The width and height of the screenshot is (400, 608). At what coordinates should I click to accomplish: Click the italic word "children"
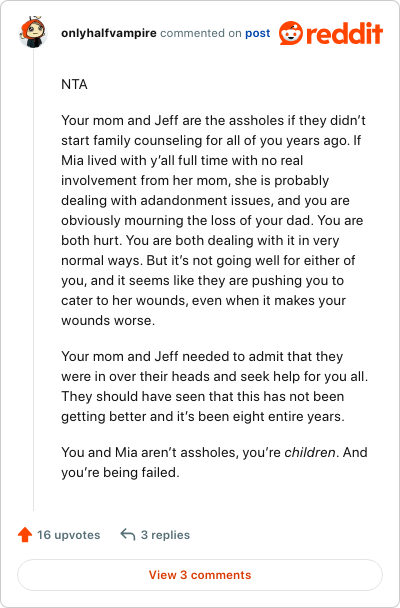tap(310, 453)
